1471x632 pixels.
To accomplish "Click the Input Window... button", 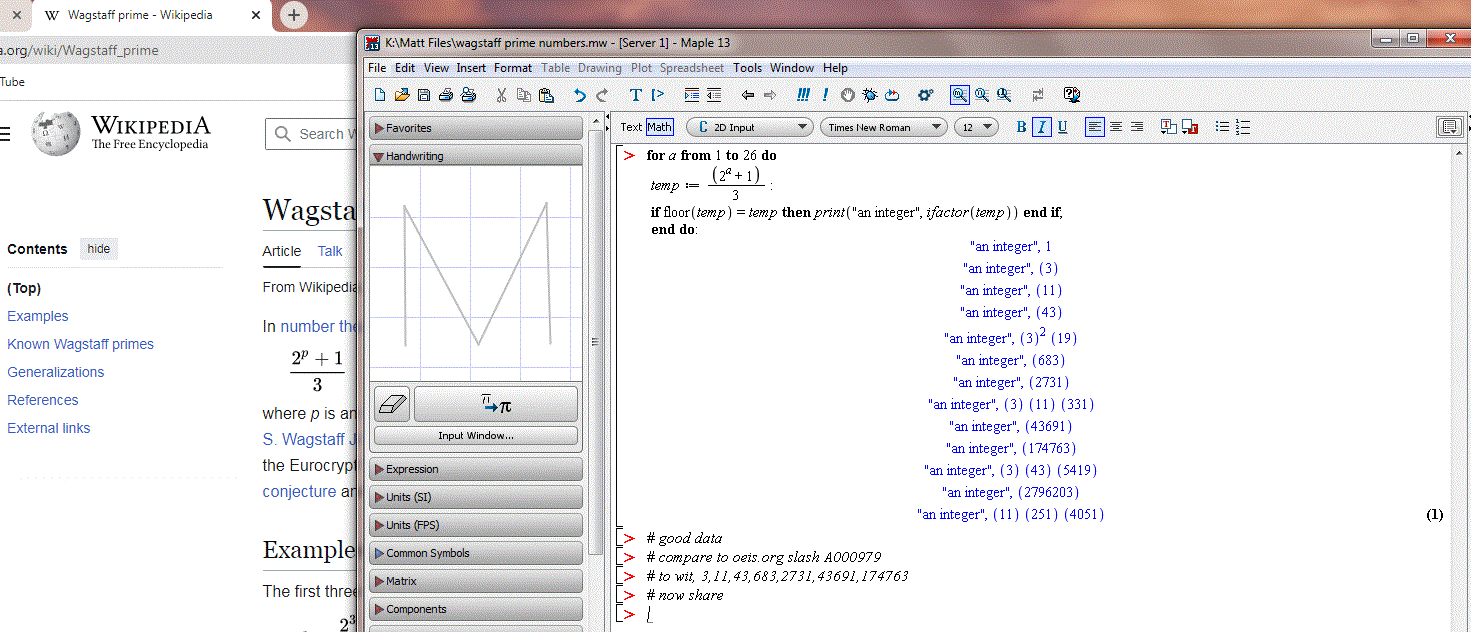I will (x=476, y=436).
